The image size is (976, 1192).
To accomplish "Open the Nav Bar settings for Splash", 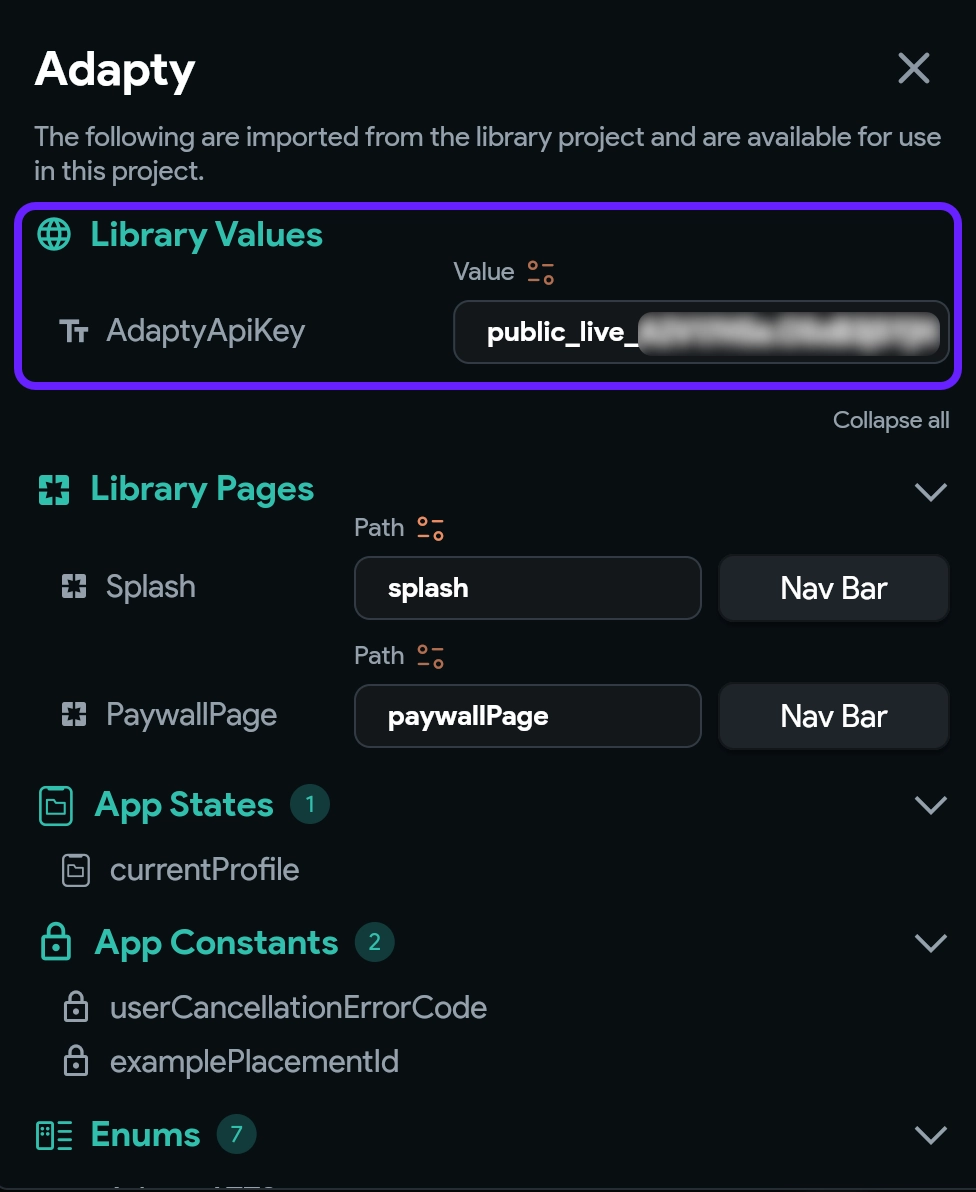I will coord(833,588).
